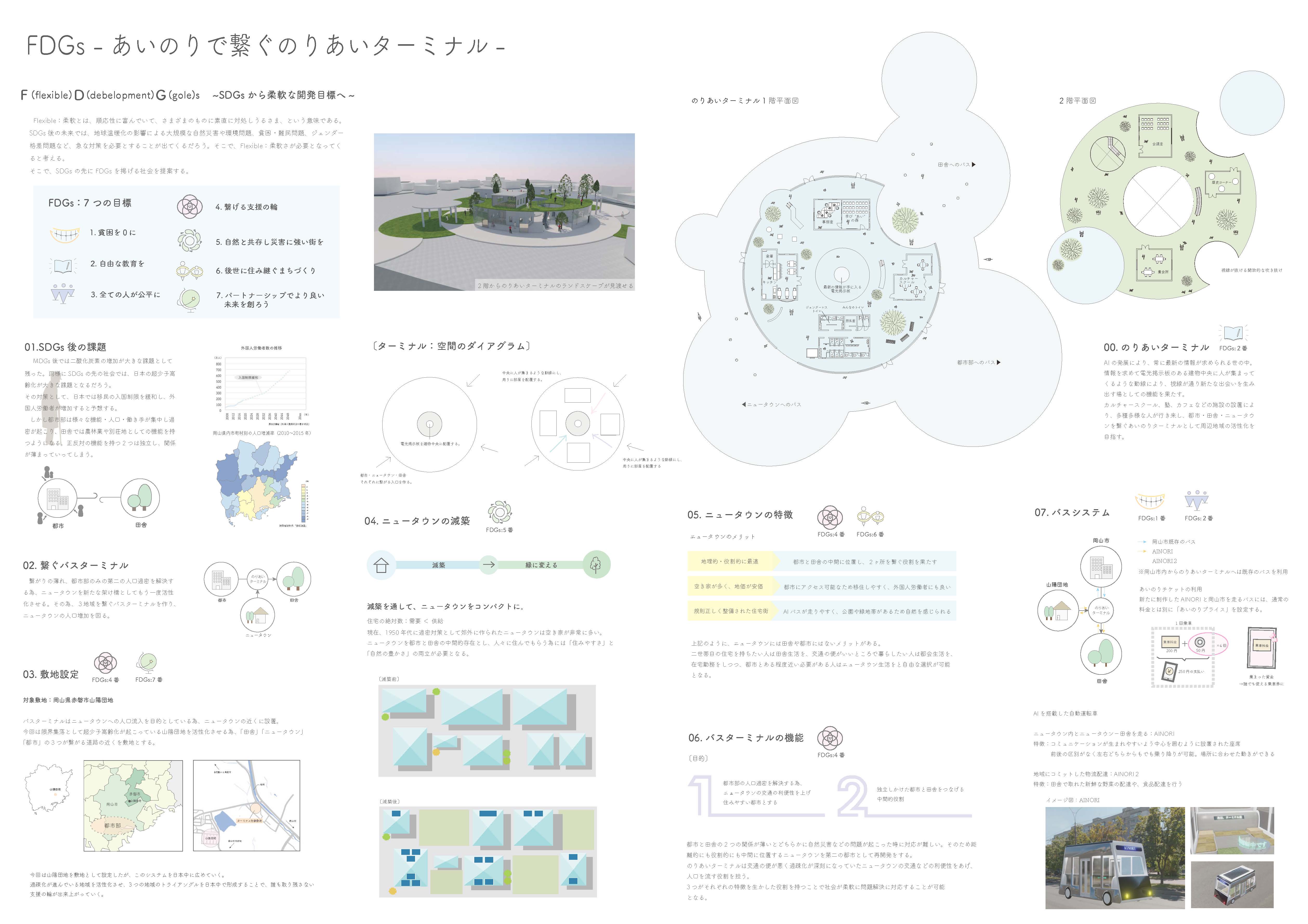Click the 空き家が多く、地価が安価 yellow label
This screenshot has width=1308, height=924.
(x=729, y=587)
